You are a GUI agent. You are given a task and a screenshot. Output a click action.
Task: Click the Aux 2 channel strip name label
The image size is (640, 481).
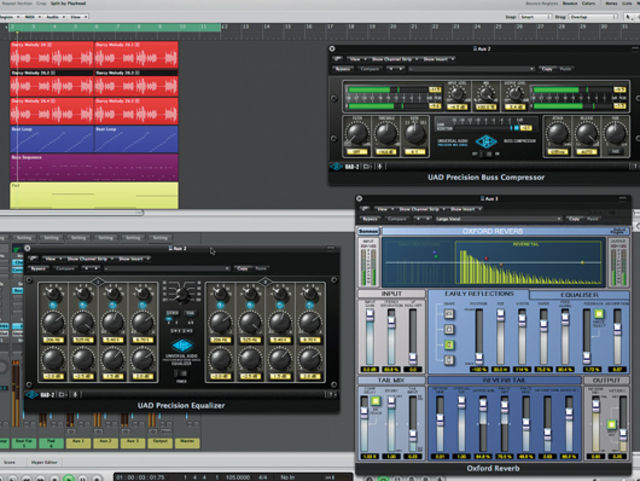[105, 443]
